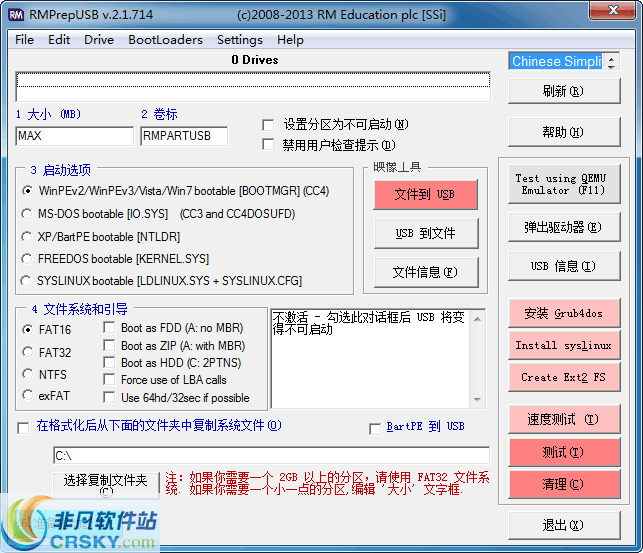Click the 速度测试 speed test button
This screenshot has width=643, height=553.
pos(564,419)
